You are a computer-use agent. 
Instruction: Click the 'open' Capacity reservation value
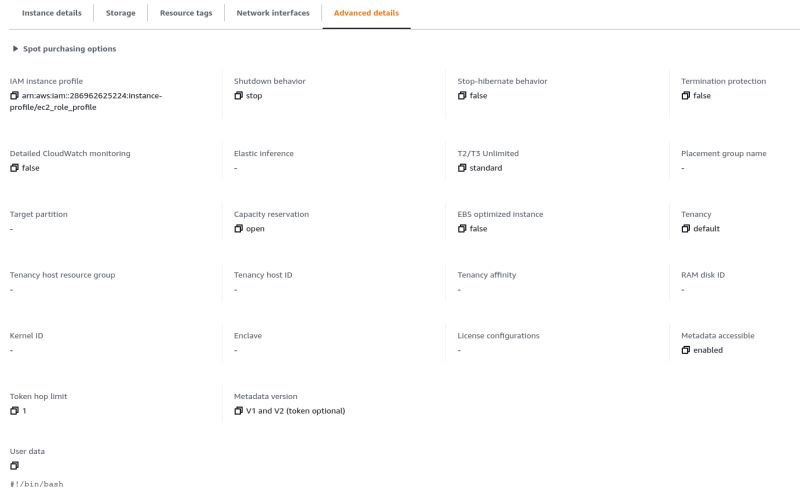[255, 229]
